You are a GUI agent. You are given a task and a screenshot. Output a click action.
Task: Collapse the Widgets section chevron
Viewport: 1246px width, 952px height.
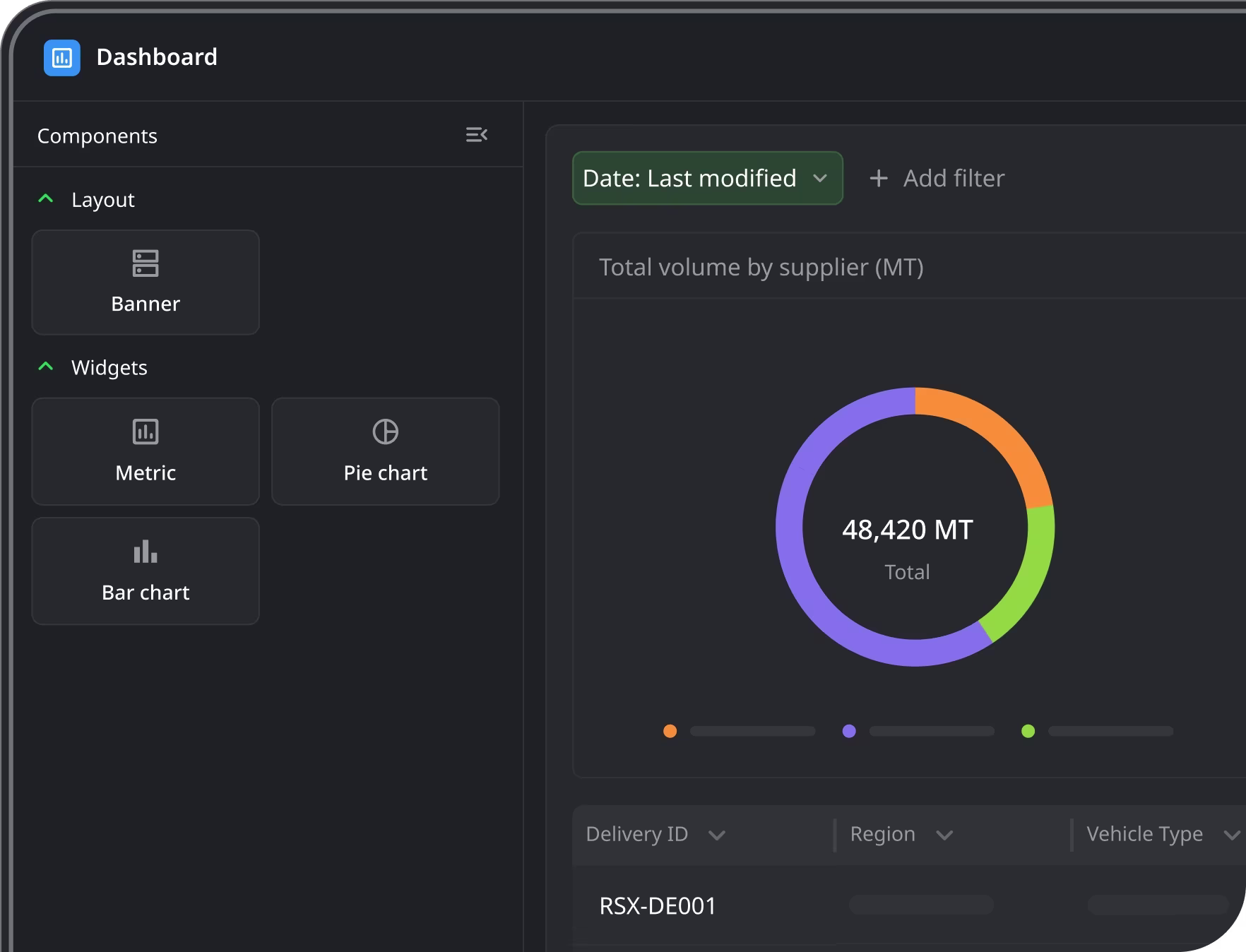pos(46,367)
